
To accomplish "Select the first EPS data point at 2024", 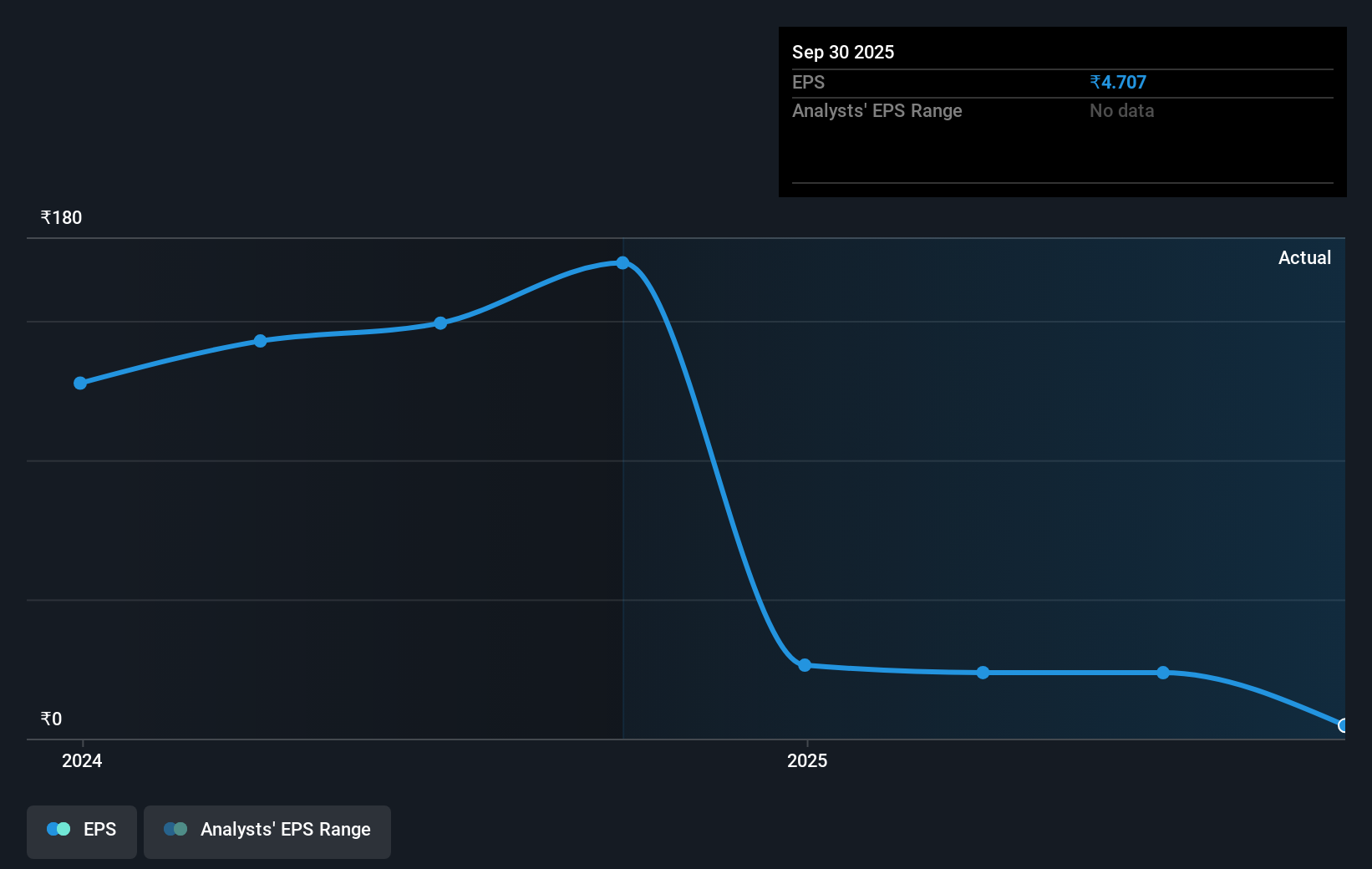I will 80,383.
